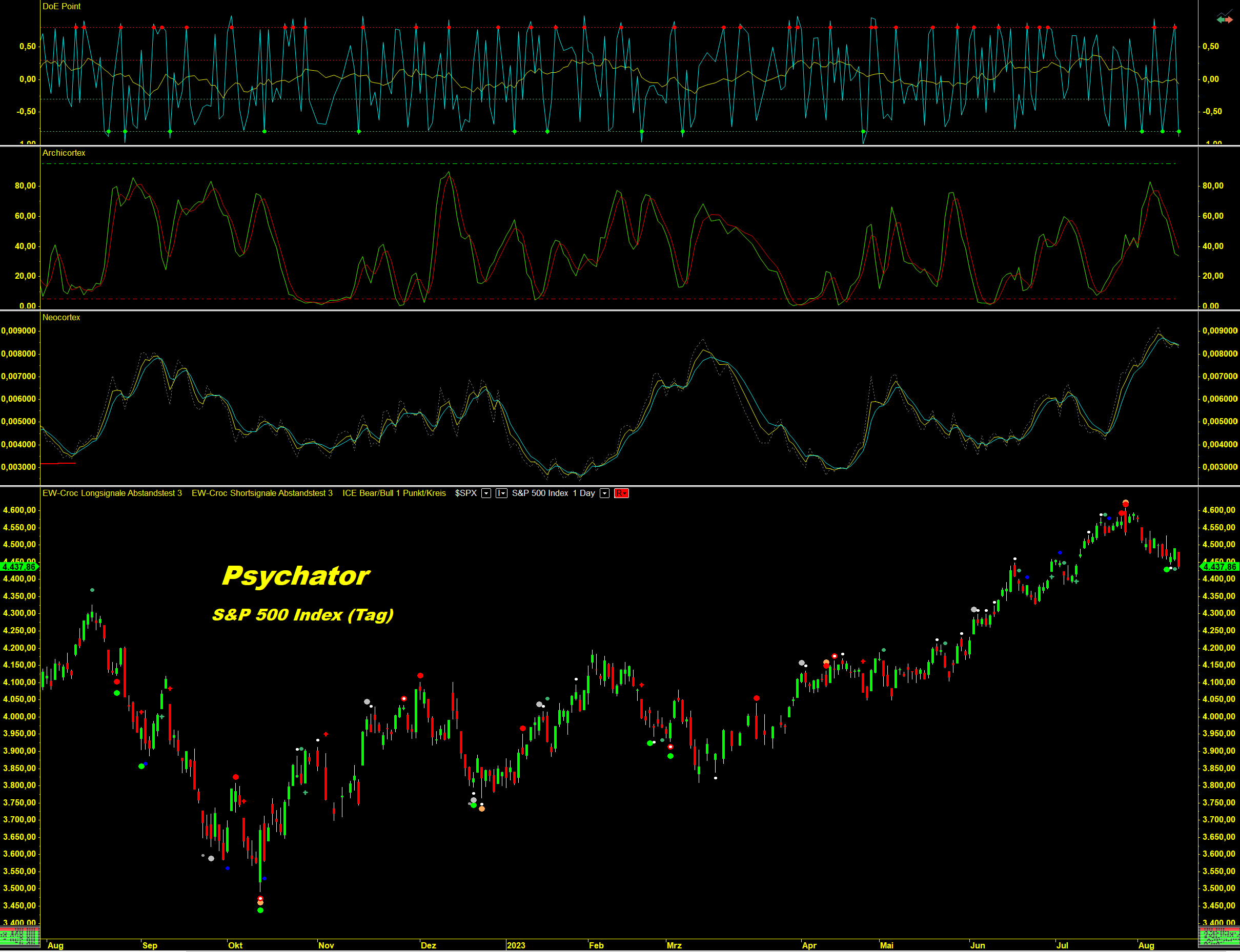Click the Neocortex pane title

click(61, 317)
